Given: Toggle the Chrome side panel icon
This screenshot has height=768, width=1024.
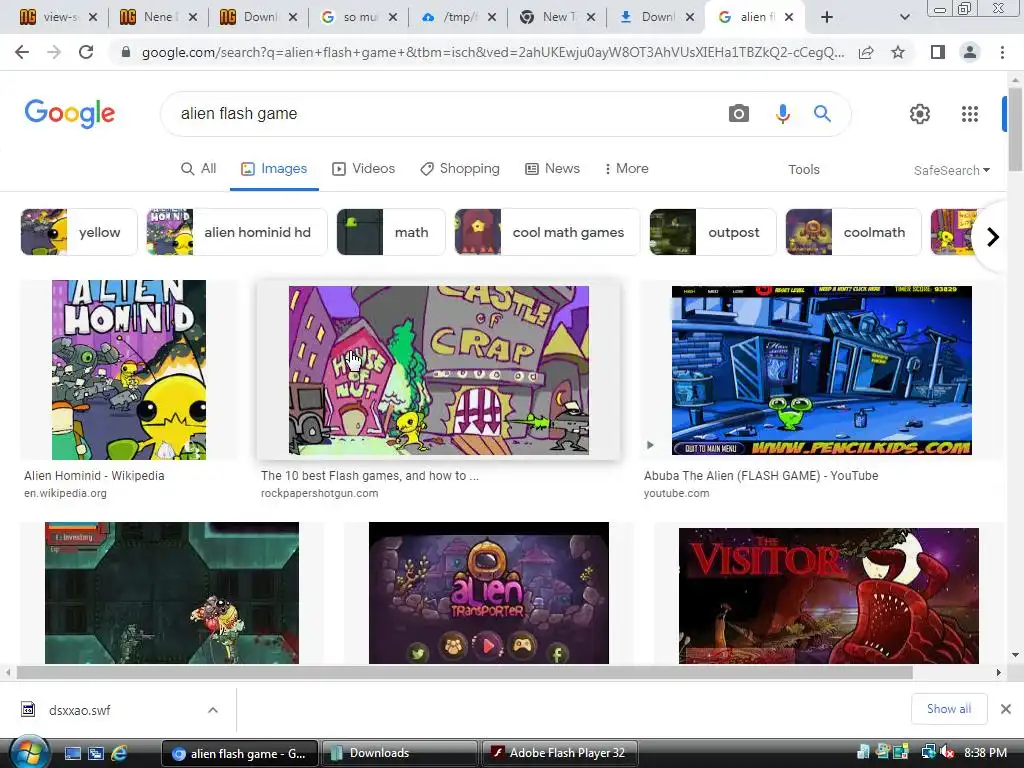Looking at the screenshot, I should click(937, 52).
